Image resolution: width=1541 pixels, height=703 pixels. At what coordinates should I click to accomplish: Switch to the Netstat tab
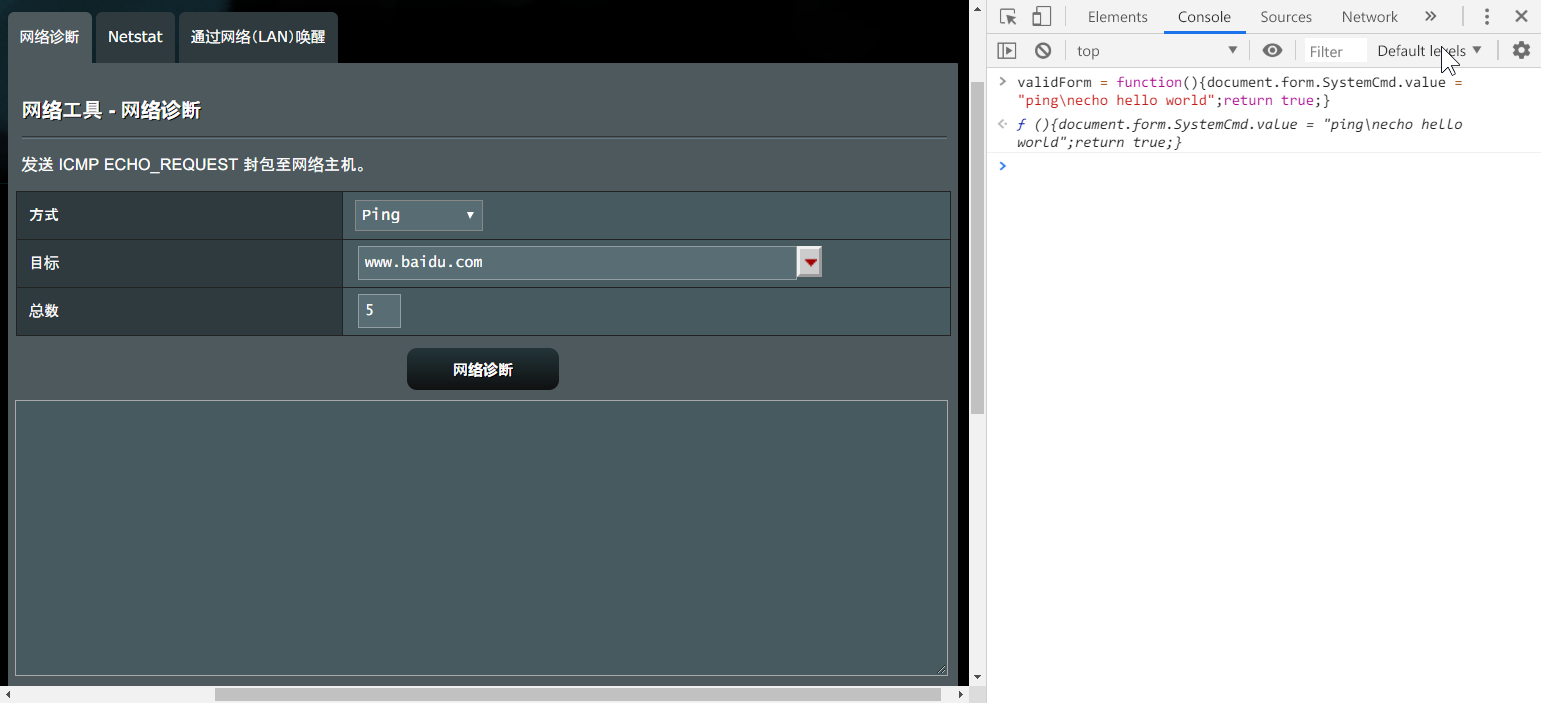pyautogui.click(x=135, y=37)
